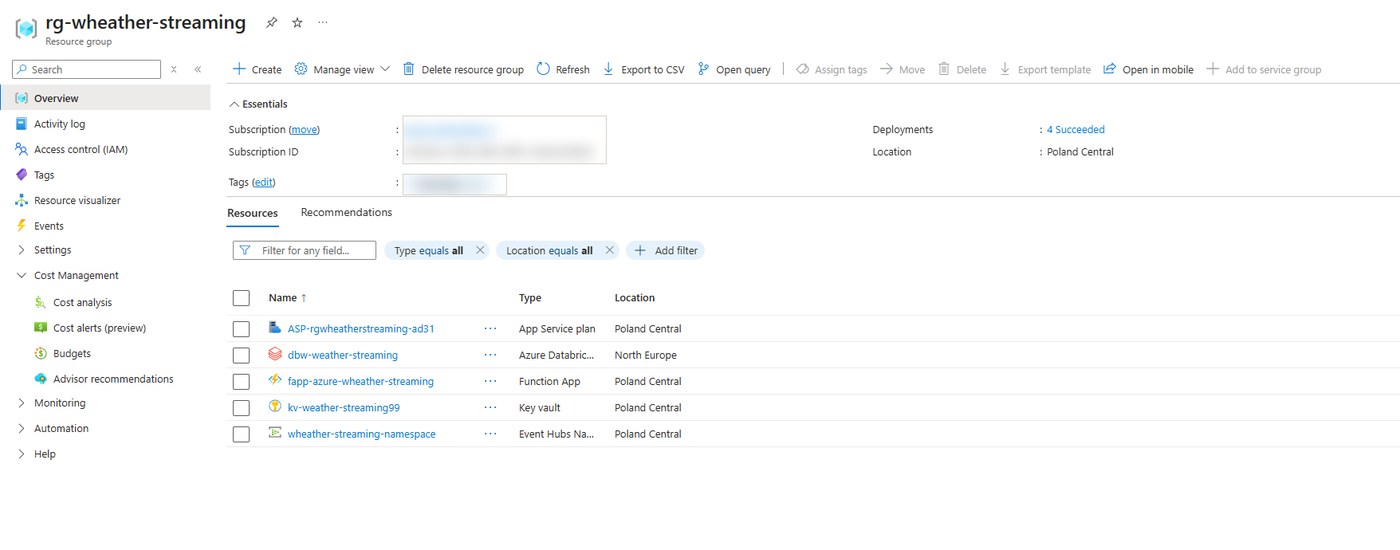
Task: Click Open query
Action: 734,70
